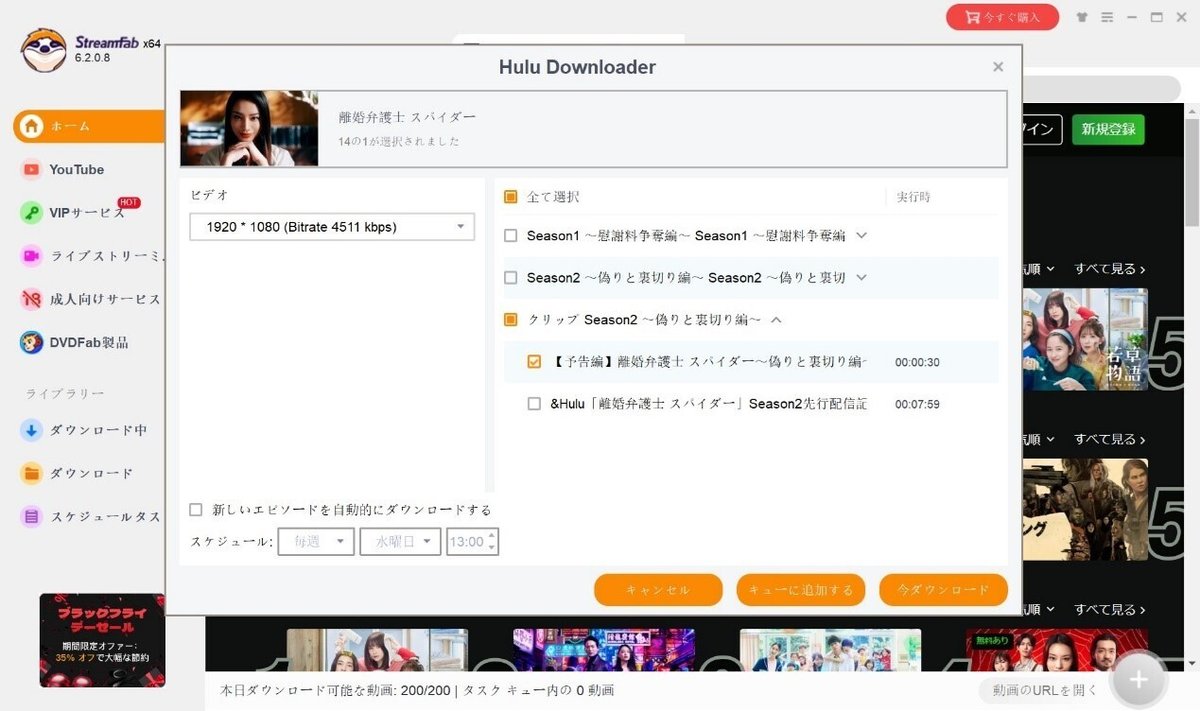Click the 新規登録 button on the Hulu page
1200x711 pixels.
pos(1109,130)
